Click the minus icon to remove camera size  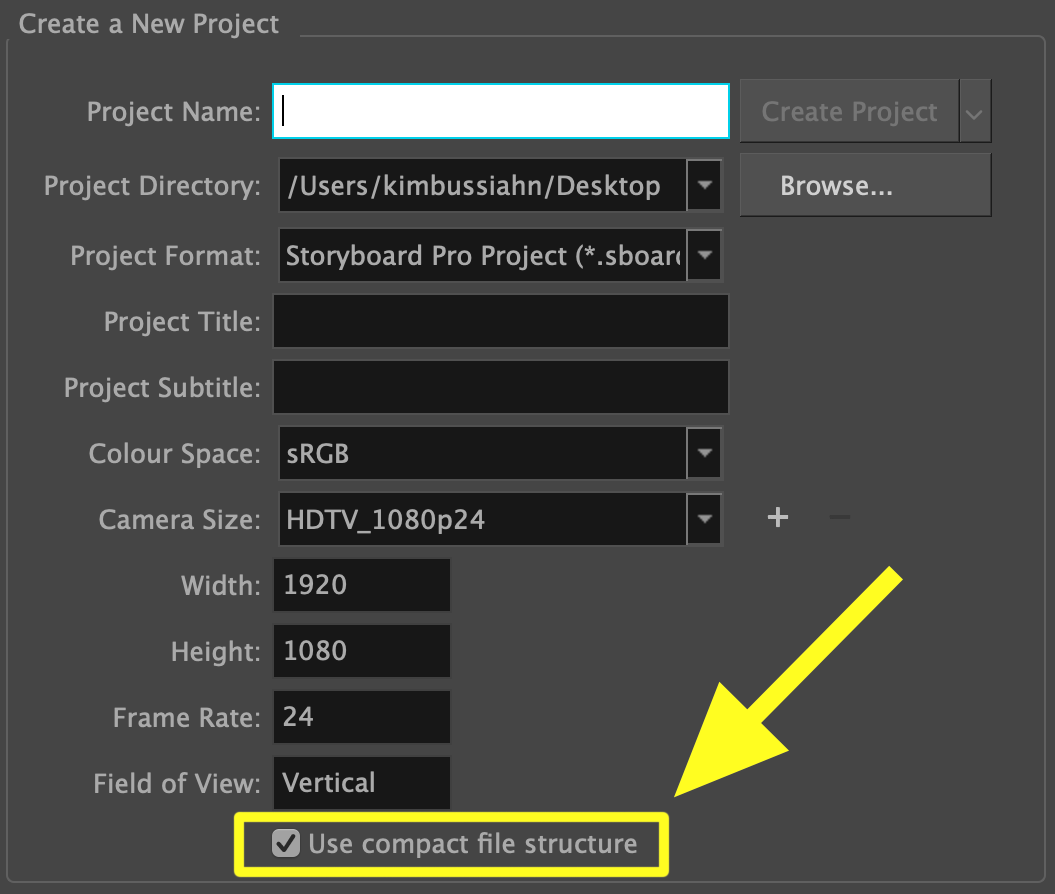tap(840, 517)
